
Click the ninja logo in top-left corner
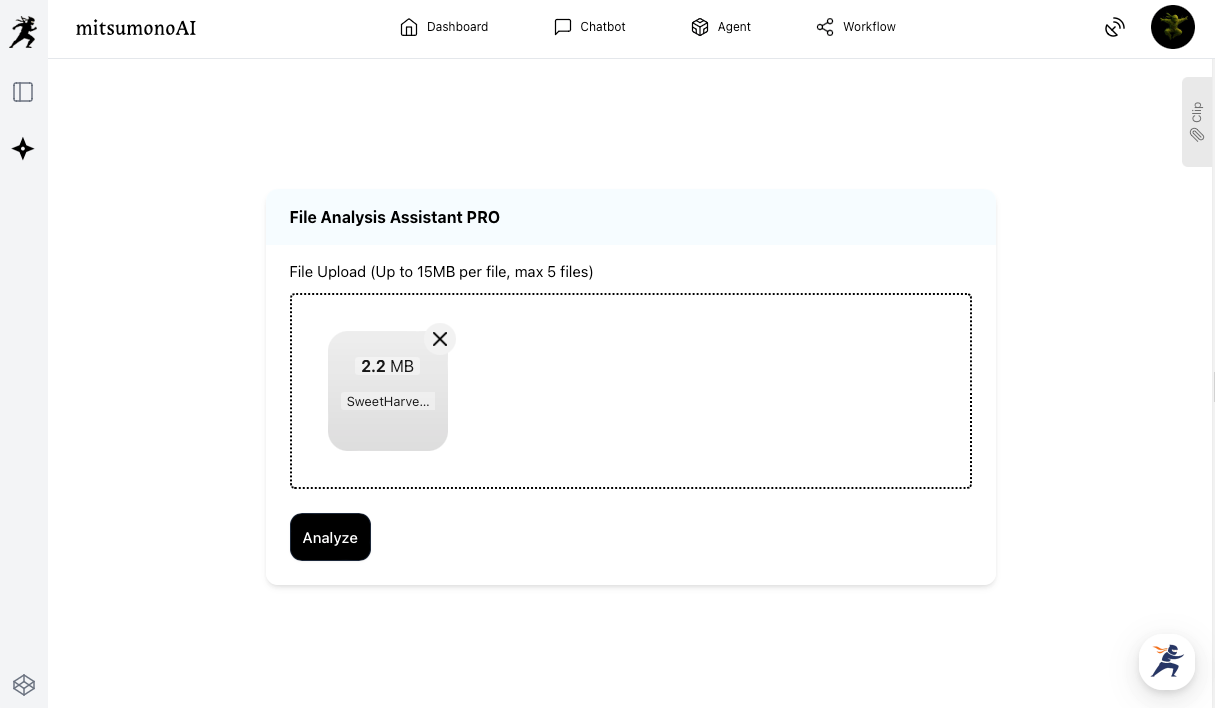(x=23, y=31)
